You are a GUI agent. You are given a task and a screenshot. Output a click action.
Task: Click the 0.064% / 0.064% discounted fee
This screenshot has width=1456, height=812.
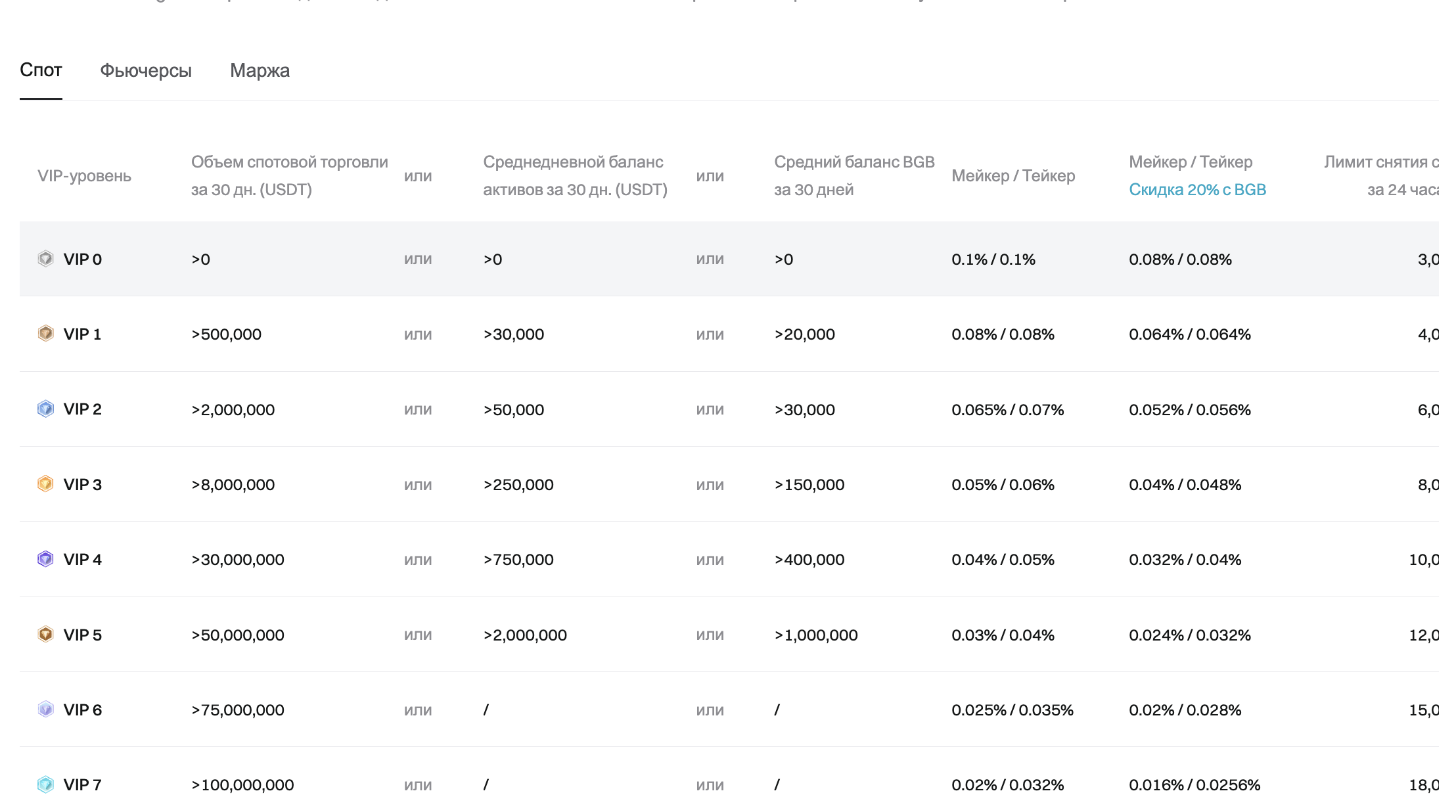1190,334
